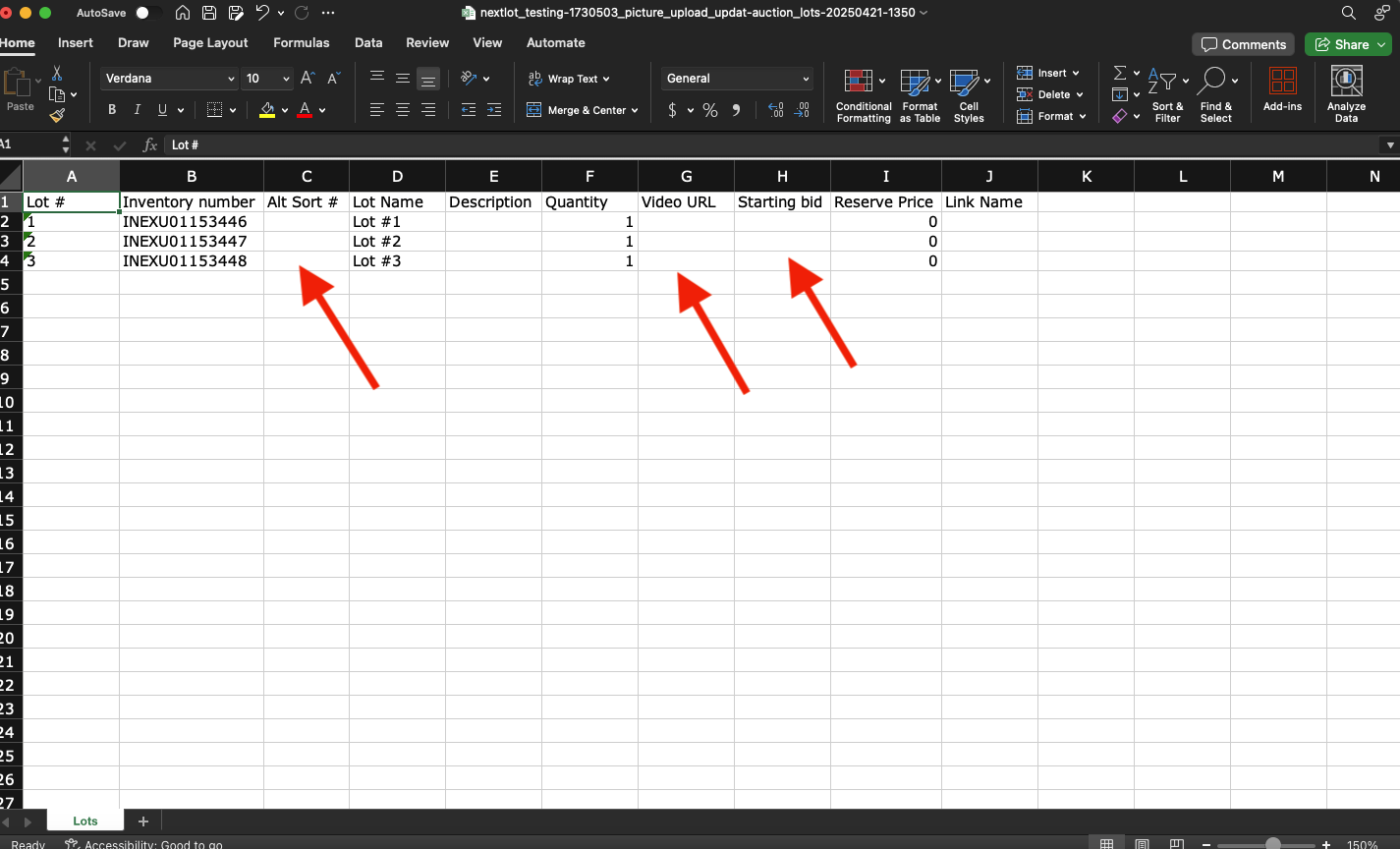The image size is (1400, 849).
Task: Expand the General number format dropdown
Action: pyautogui.click(x=806, y=79)
